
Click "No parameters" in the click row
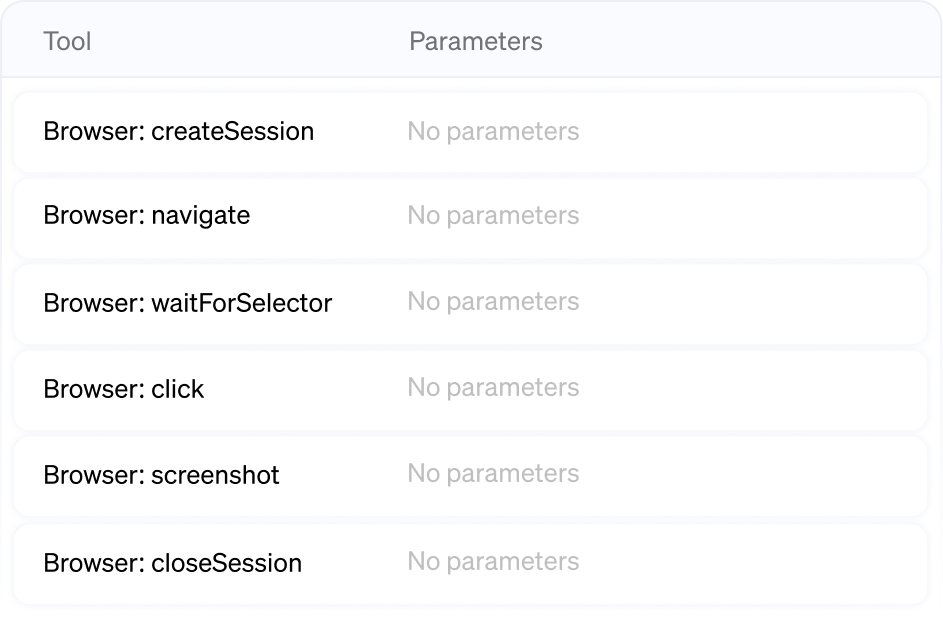(x=492, y=389)
